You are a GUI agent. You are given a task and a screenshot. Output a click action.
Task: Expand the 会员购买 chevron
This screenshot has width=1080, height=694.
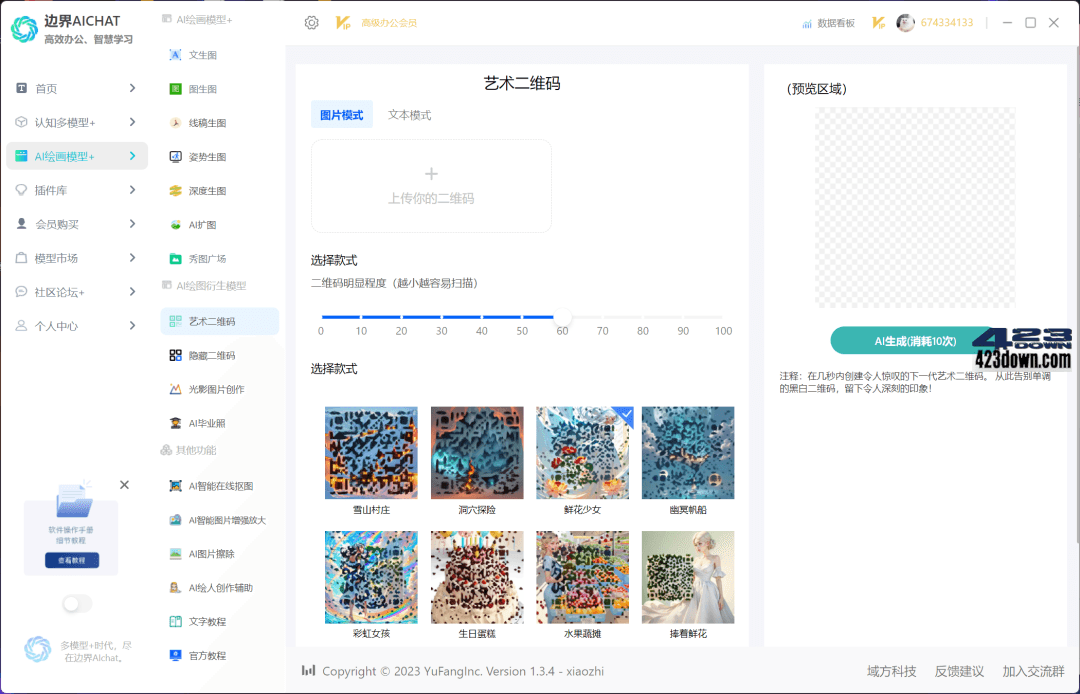132,224
